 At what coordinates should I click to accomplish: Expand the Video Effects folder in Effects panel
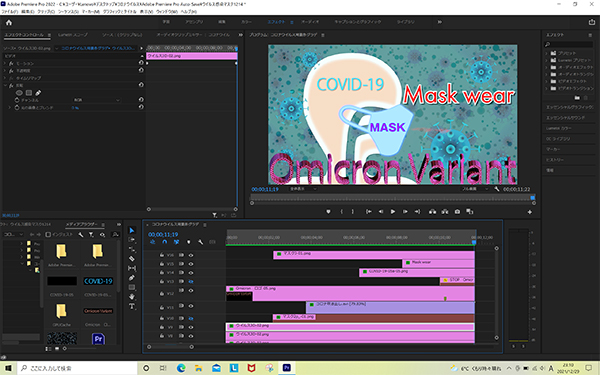pyautogui.click(x=546, y=81)
